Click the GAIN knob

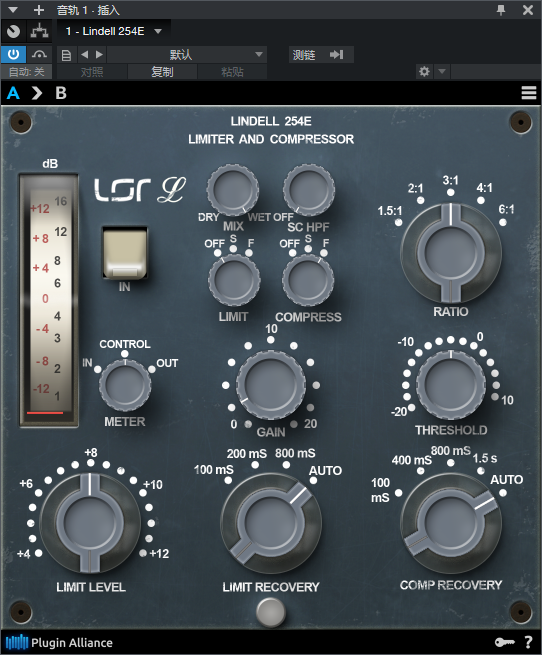(x=271, y=385)
